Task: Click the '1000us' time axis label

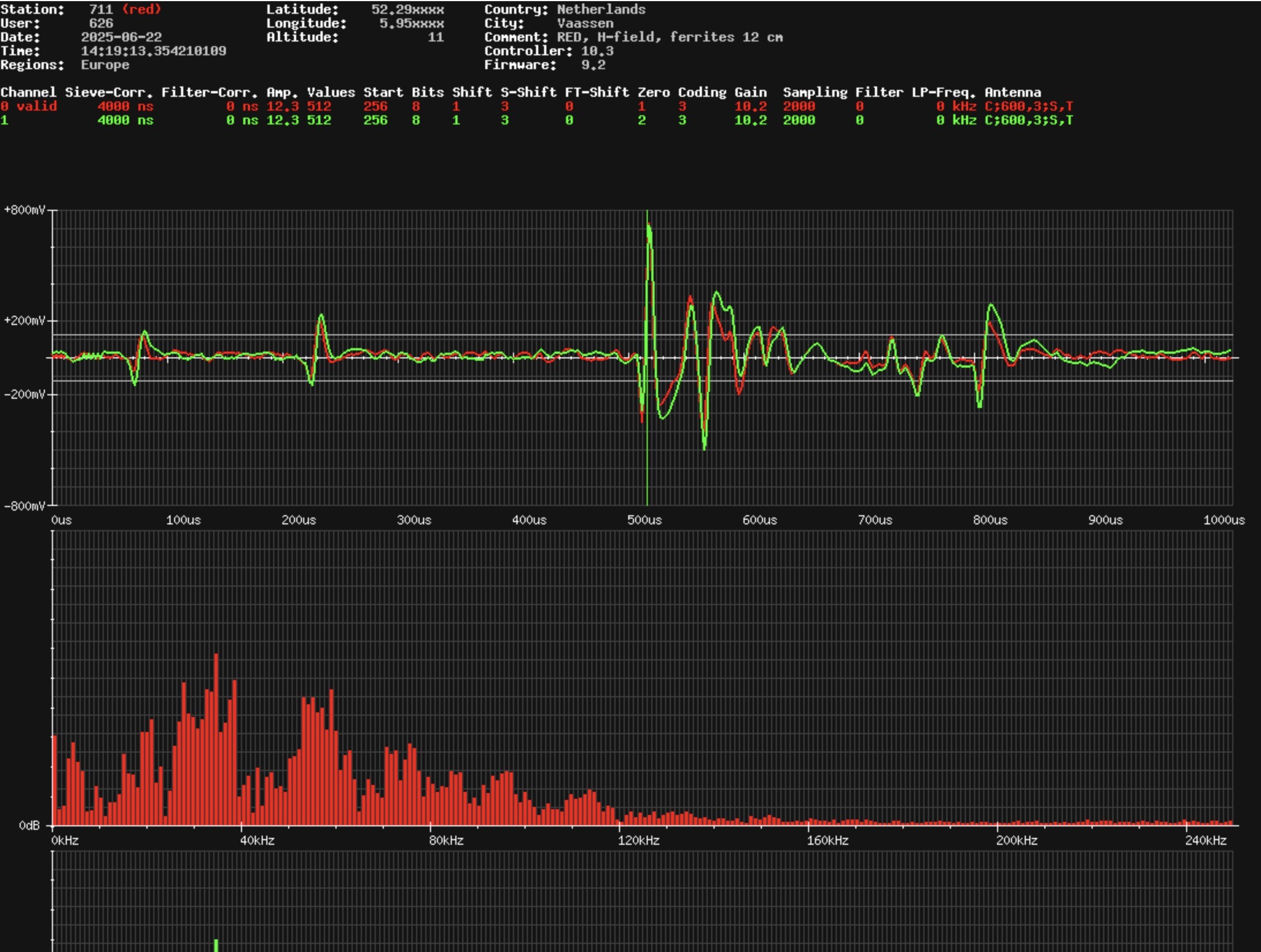Action: [1224, 520]
